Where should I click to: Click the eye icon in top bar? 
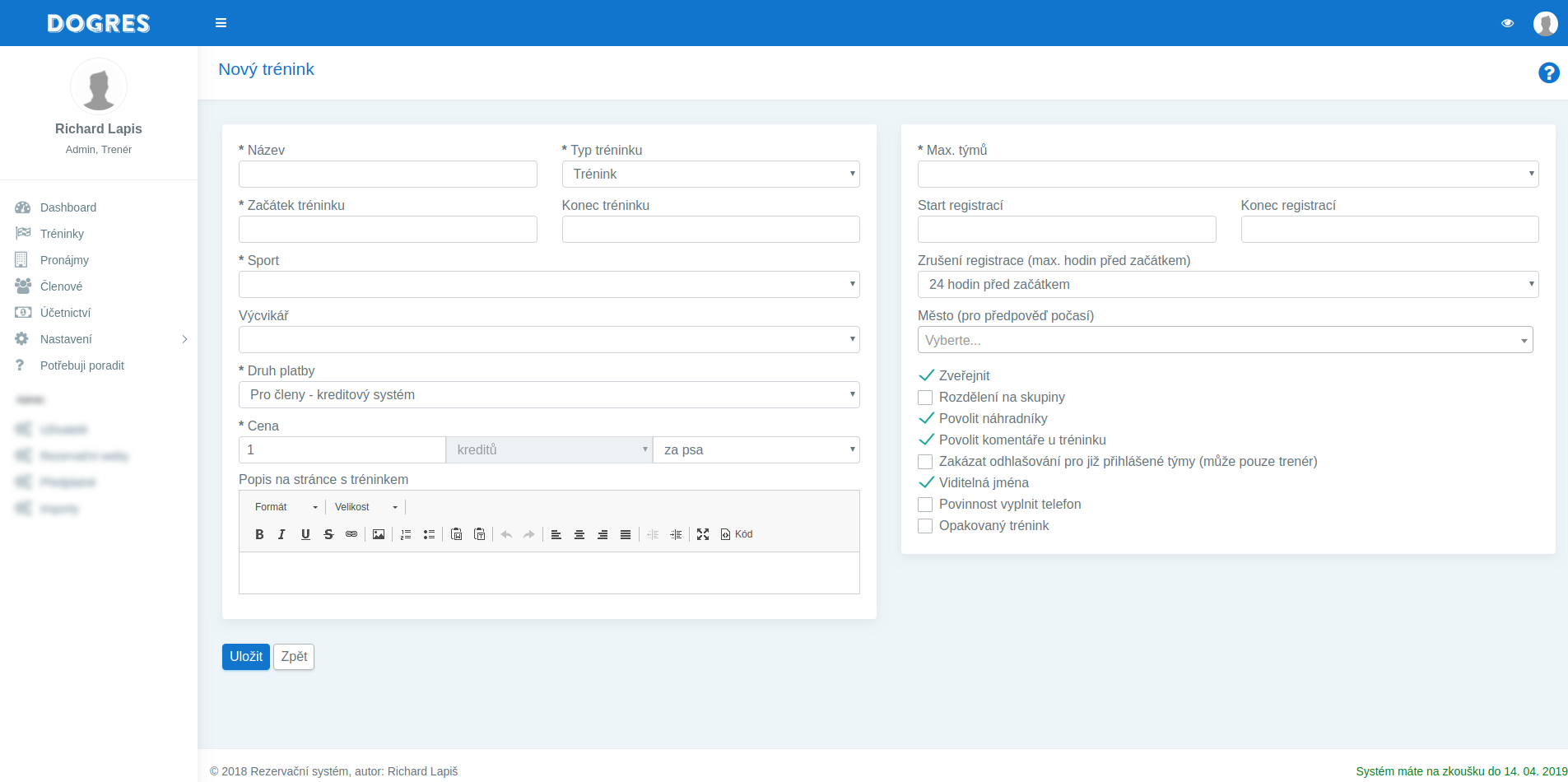tap(1507, 23)
